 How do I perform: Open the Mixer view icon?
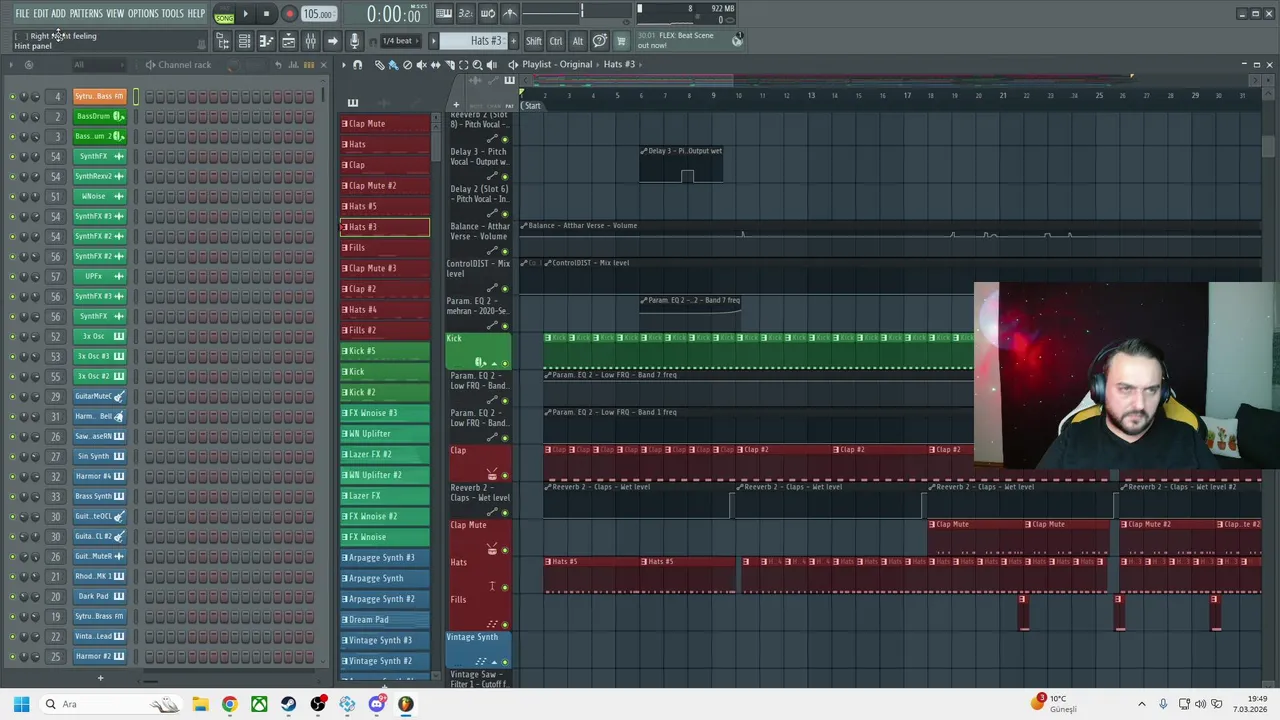pyautogui.click(x=310, y=41)
